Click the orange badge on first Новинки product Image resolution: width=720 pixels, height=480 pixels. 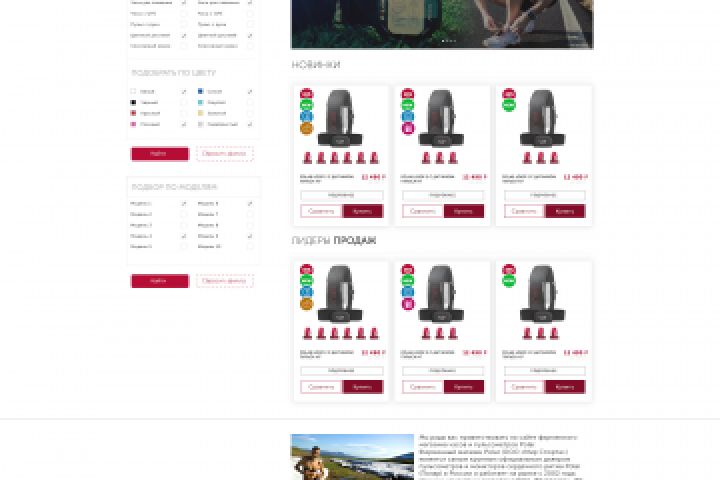coord(306,128)
